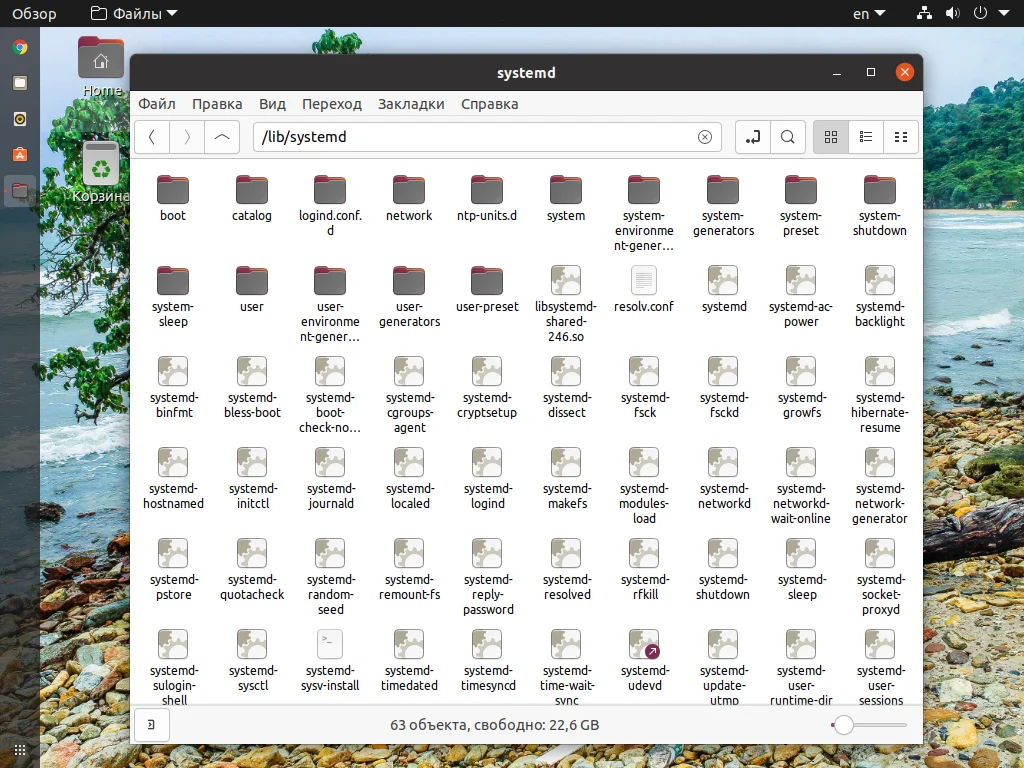The width and height of the screenshot is (1024, 768).
Task: Click the Обзор activities button
Action: pyautogui.click(x=34, y=14)
